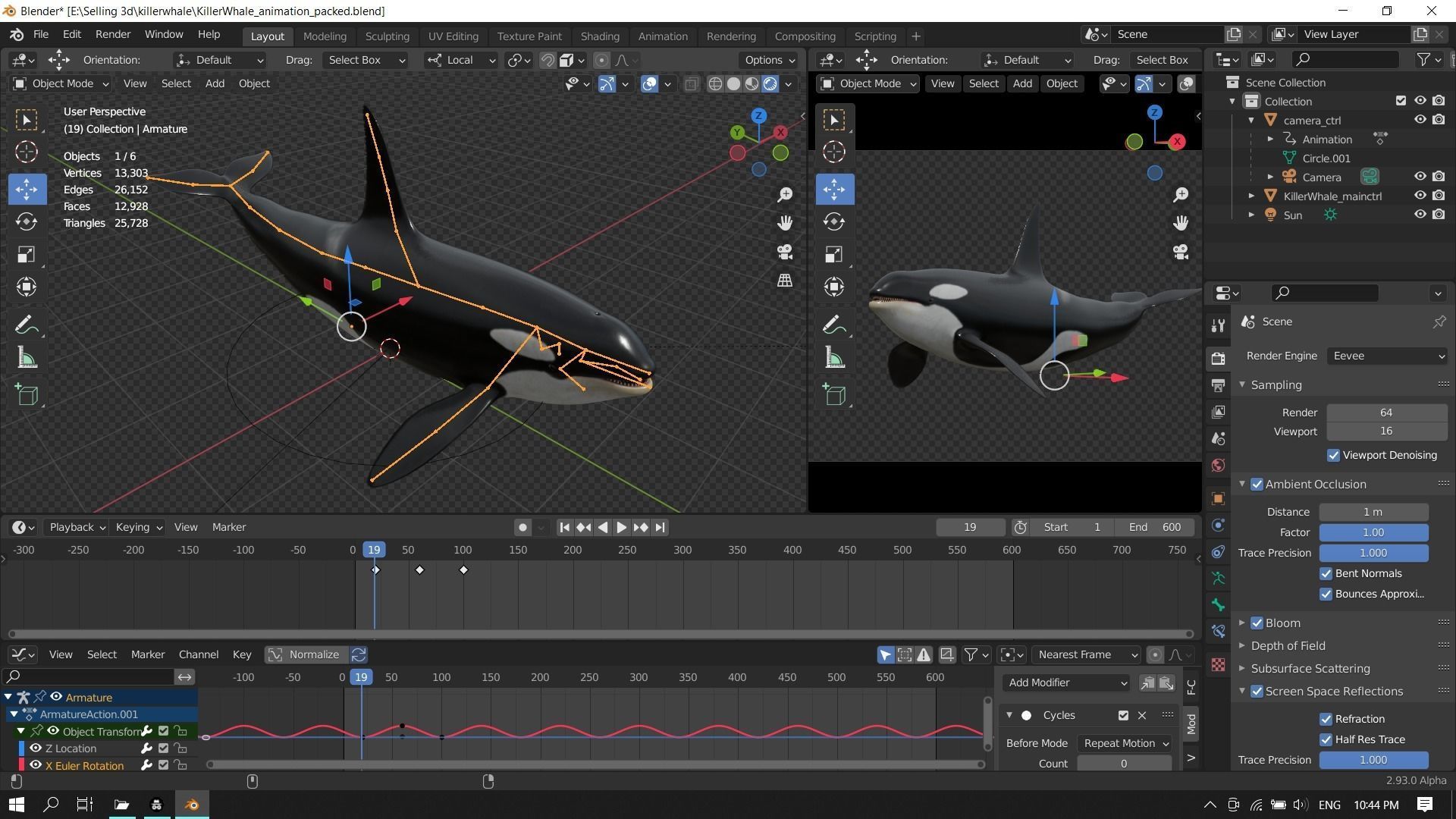Click the End frame field showing 600

[x=1154, y=528]
